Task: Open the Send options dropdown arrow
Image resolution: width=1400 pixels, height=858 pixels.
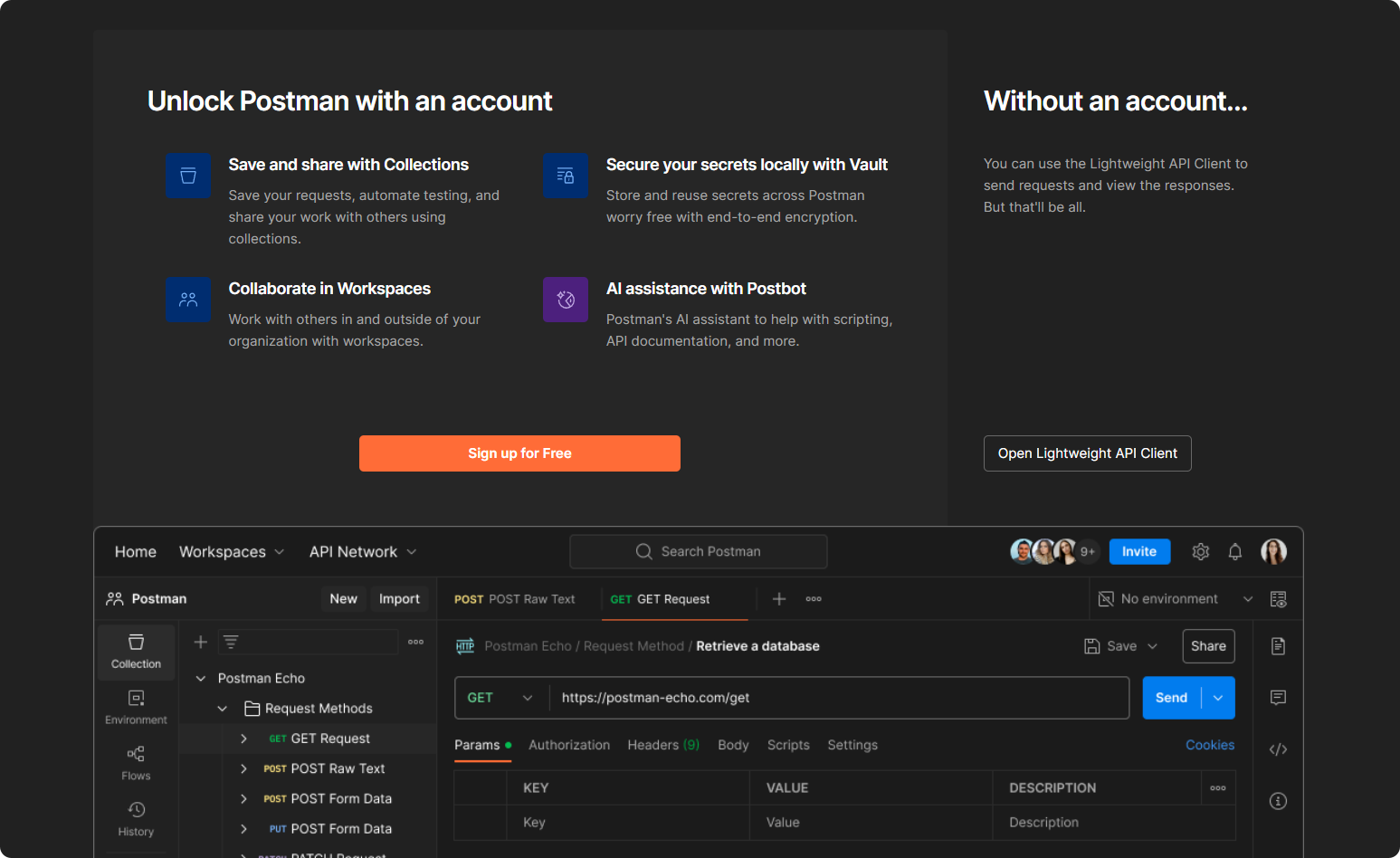Action: tap(1218, 698)
